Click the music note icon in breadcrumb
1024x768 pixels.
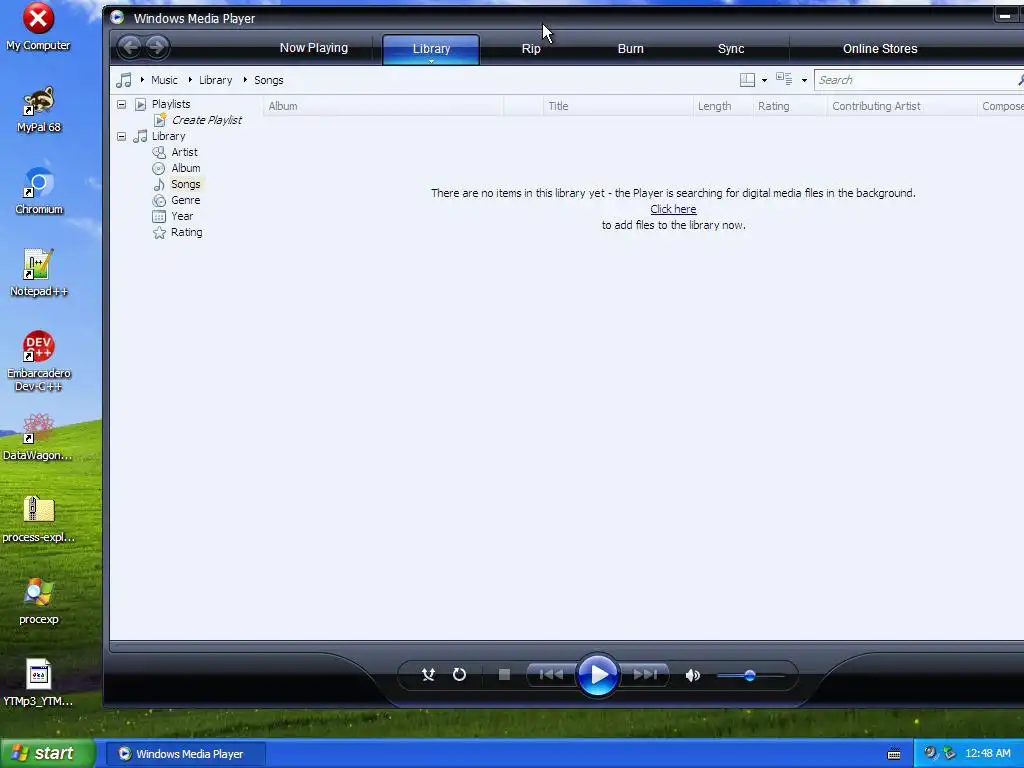click(124, 80)
